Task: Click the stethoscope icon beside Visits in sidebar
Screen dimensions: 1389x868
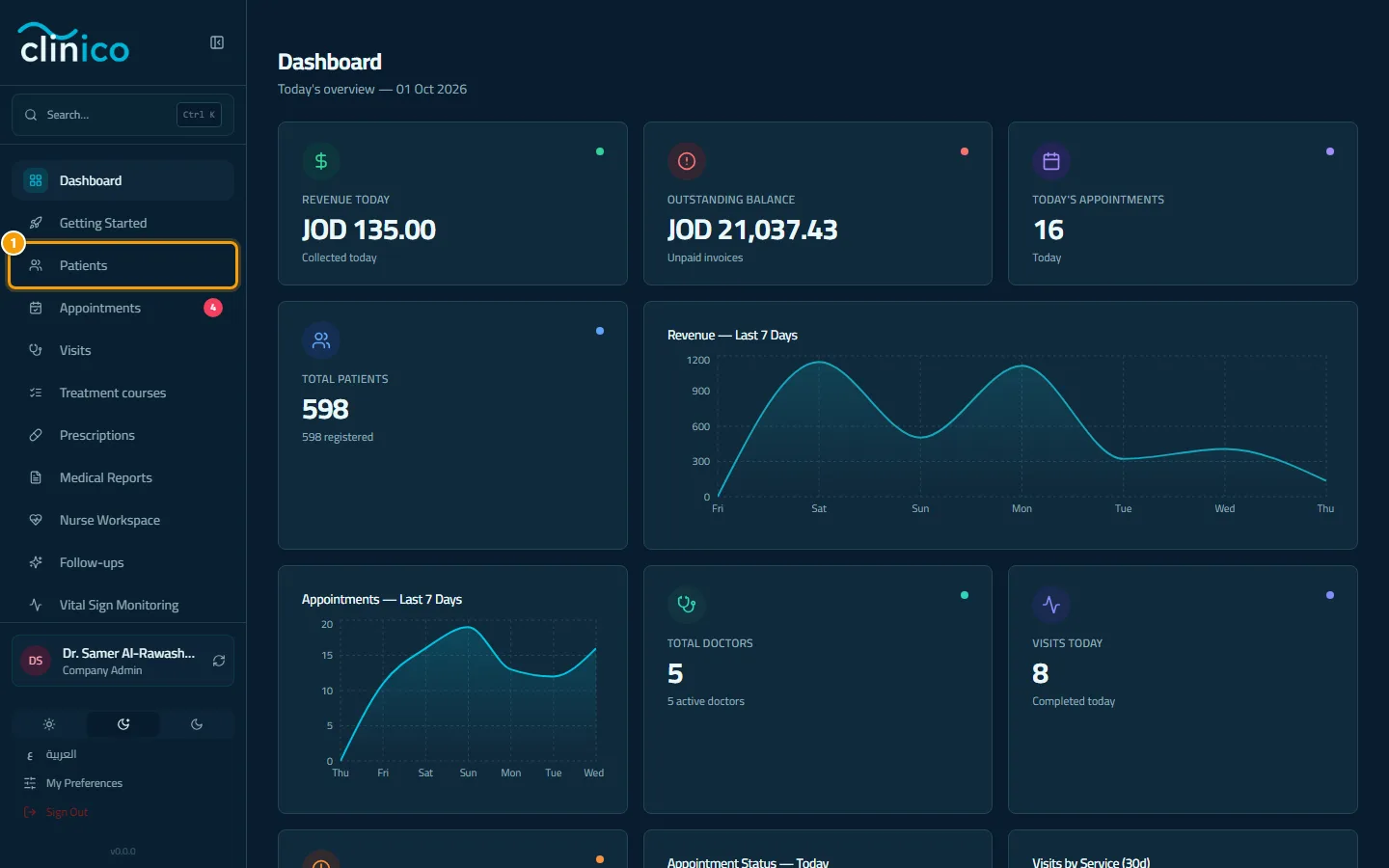Action: tap(36, 350)
